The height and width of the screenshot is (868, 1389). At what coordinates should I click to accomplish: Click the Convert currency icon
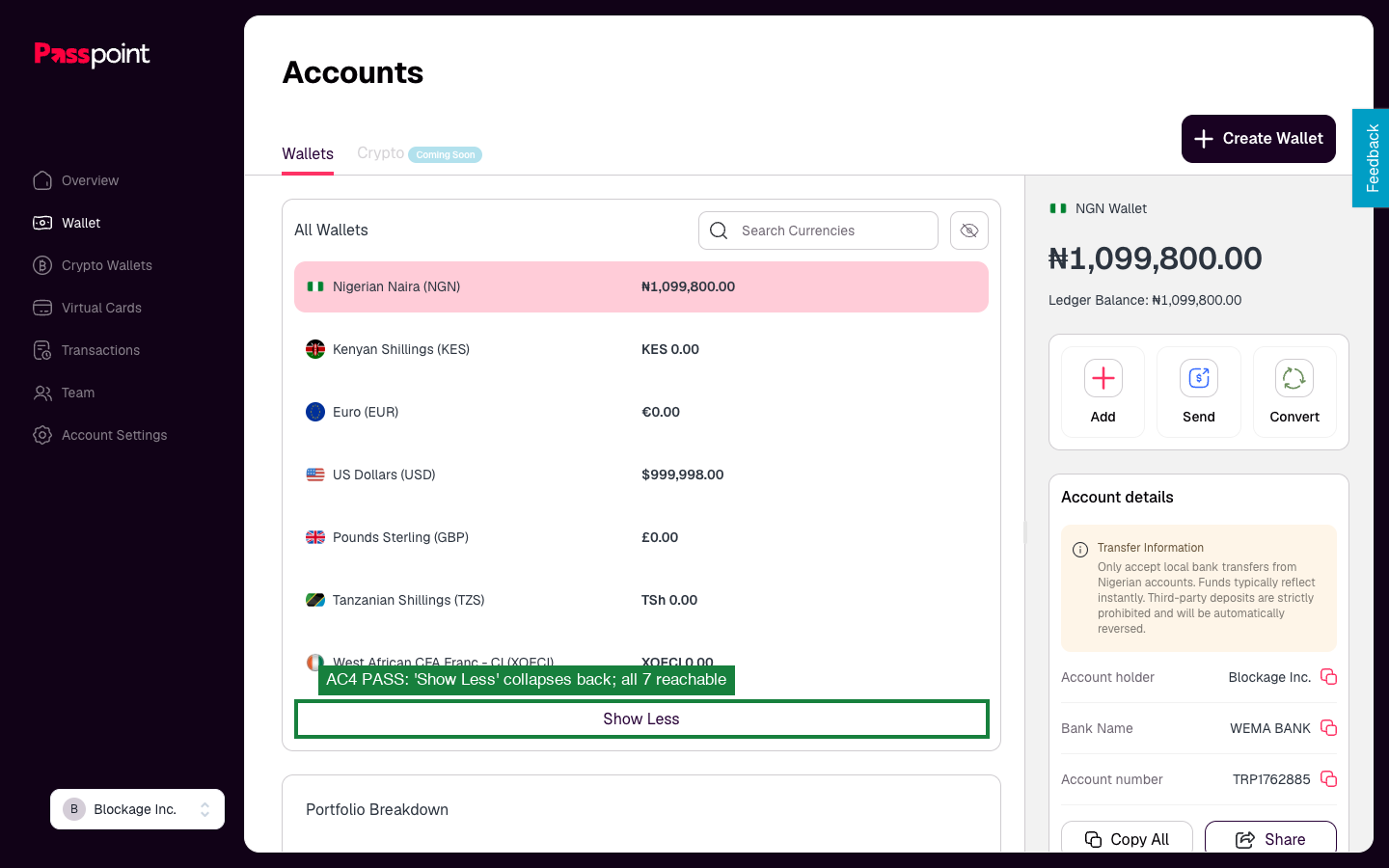(x=1294, y=378)
